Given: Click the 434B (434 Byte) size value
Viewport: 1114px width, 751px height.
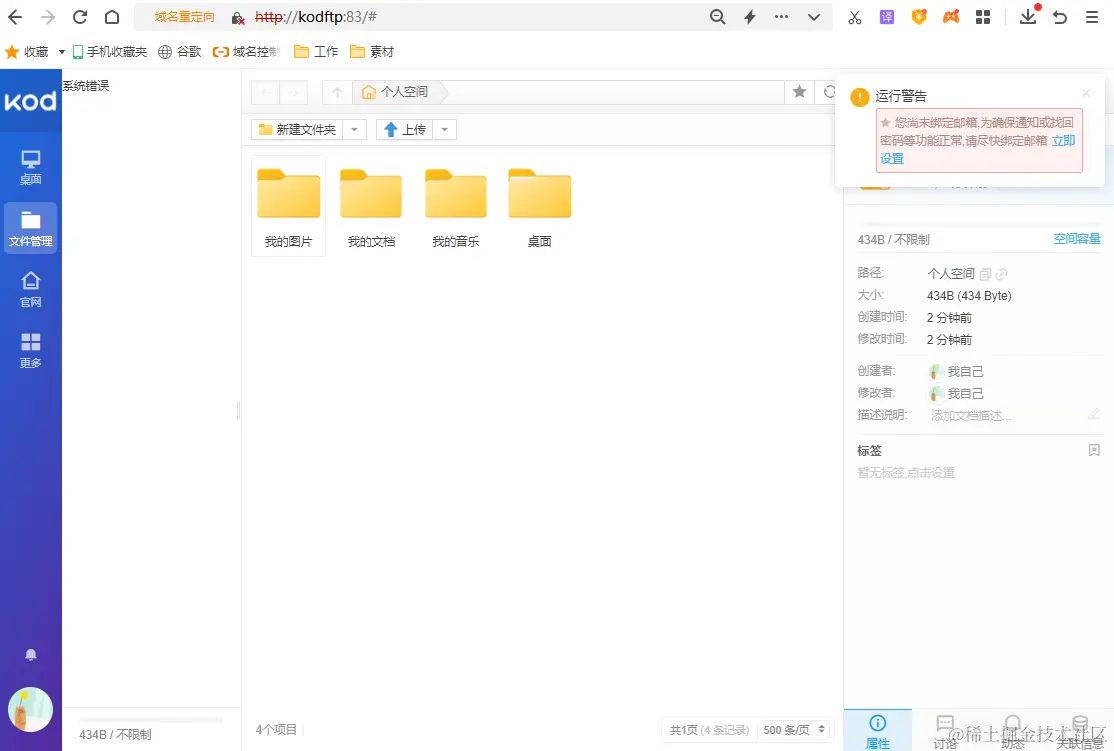Looking at the screenshot, I should tap(969, 296).
